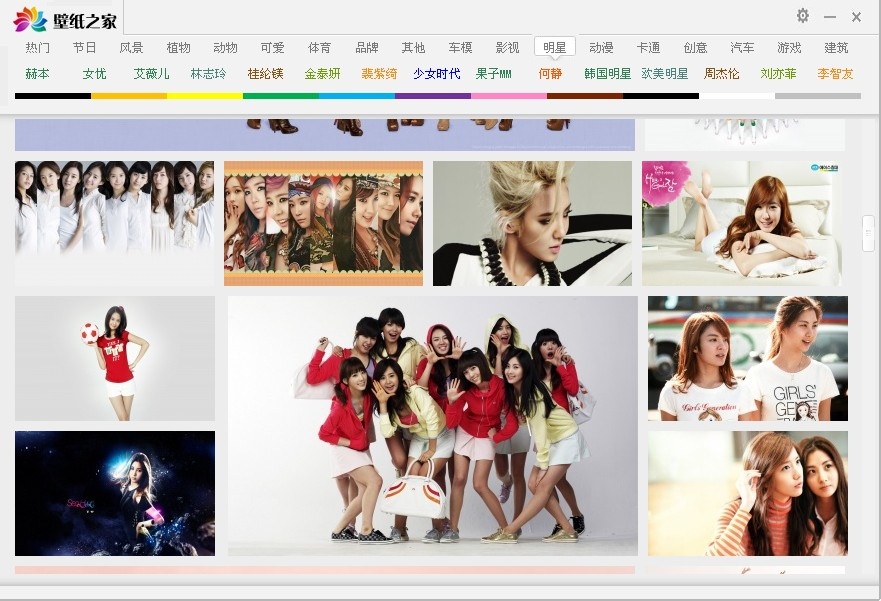
Task: Go to the 汽车 category
Action: (742, 48)
